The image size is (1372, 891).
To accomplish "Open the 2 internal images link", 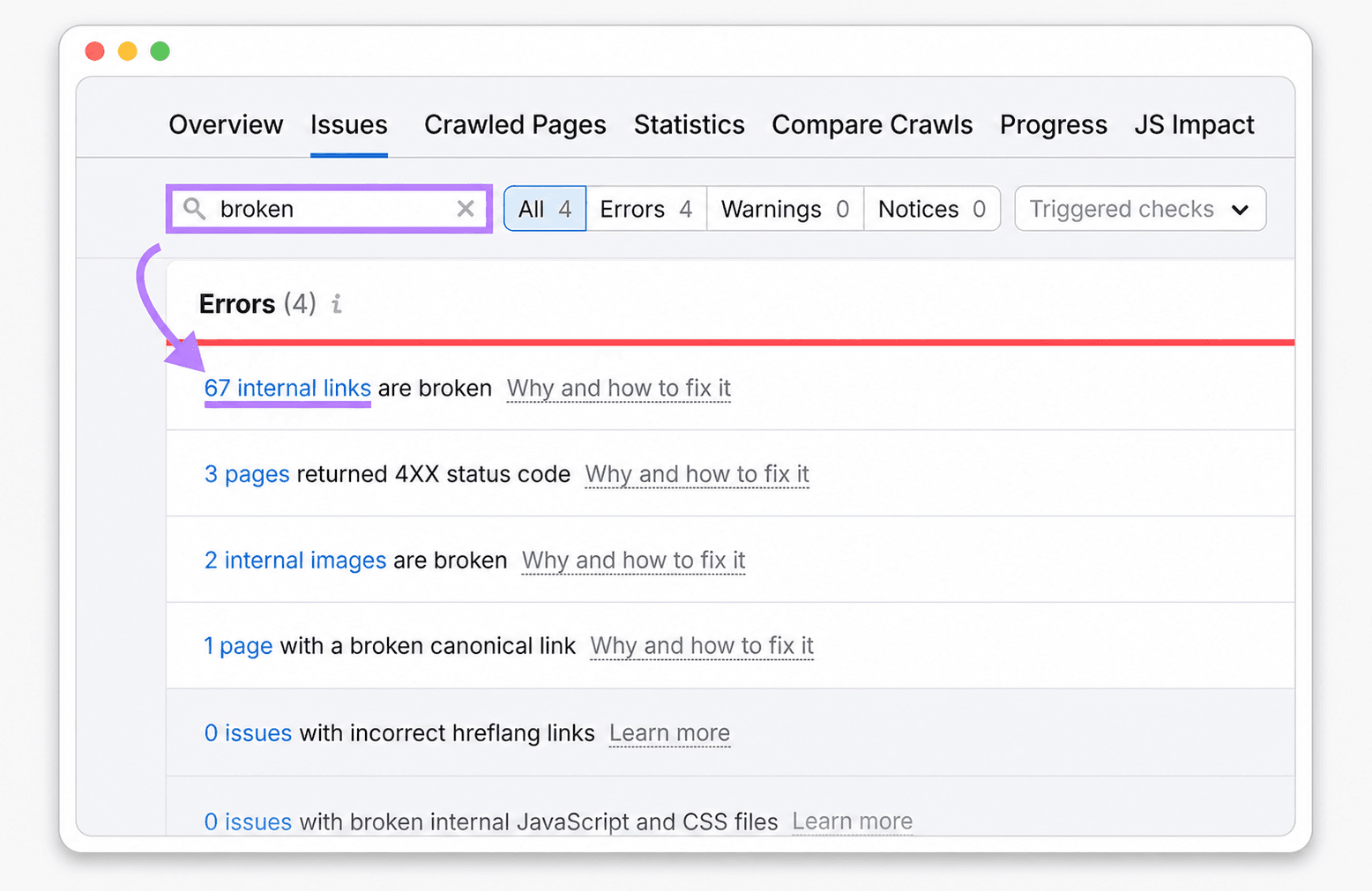I will [295, 561].
